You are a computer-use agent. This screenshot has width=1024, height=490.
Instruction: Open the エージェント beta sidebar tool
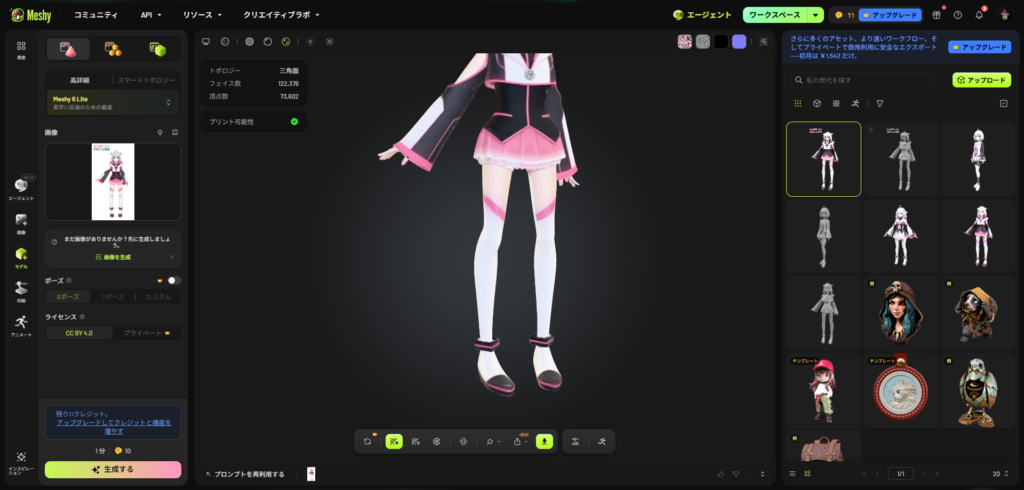22,189
